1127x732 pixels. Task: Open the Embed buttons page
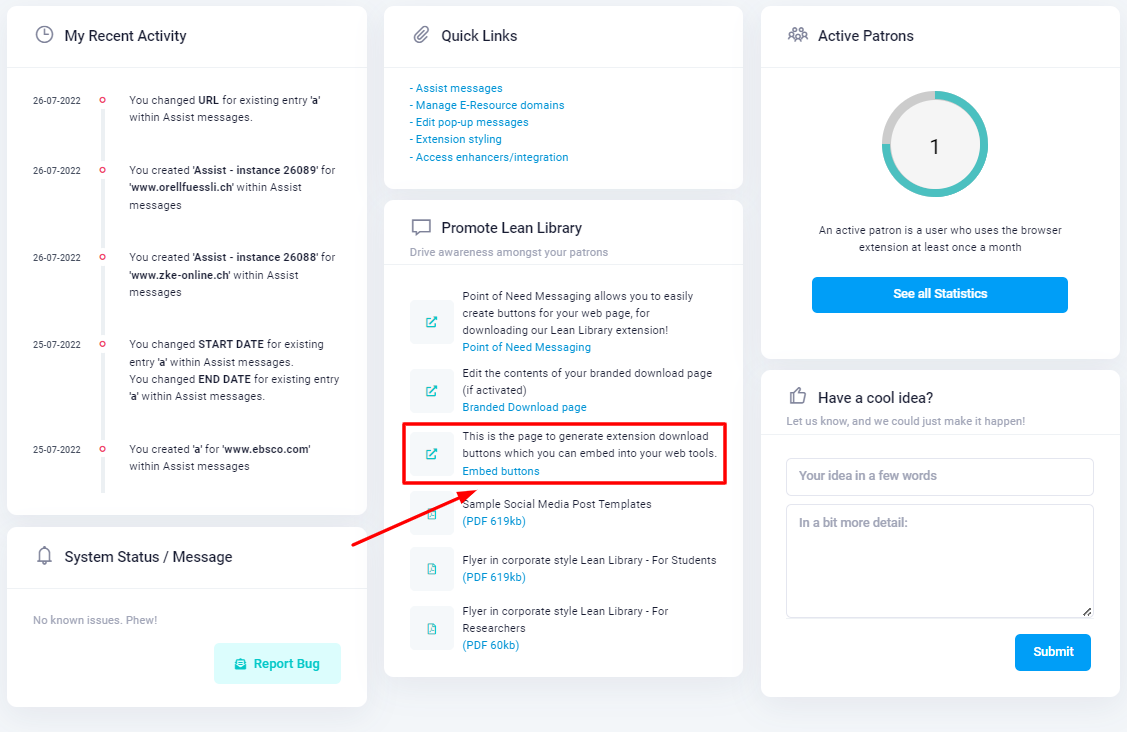coord(501,470)
